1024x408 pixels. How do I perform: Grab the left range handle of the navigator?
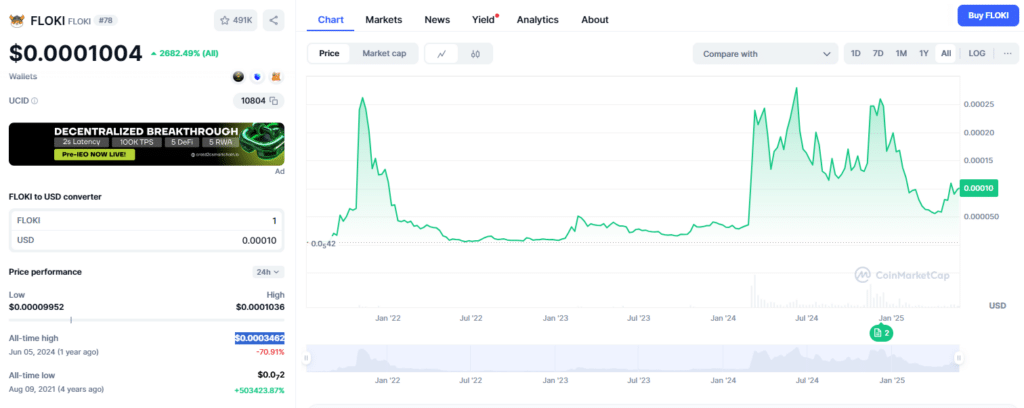pyautogui.click(x=306, y=358)
